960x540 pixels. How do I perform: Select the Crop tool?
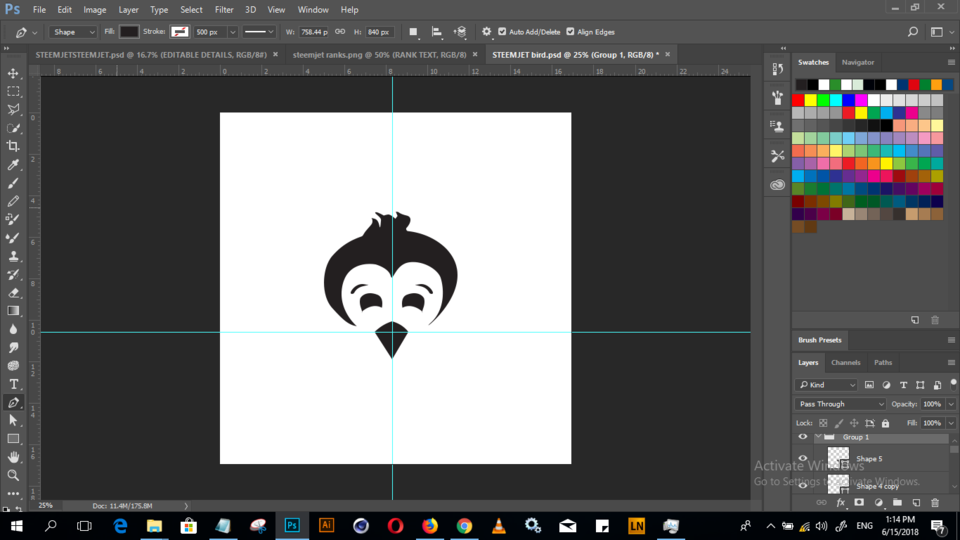(x=13, y=146)
